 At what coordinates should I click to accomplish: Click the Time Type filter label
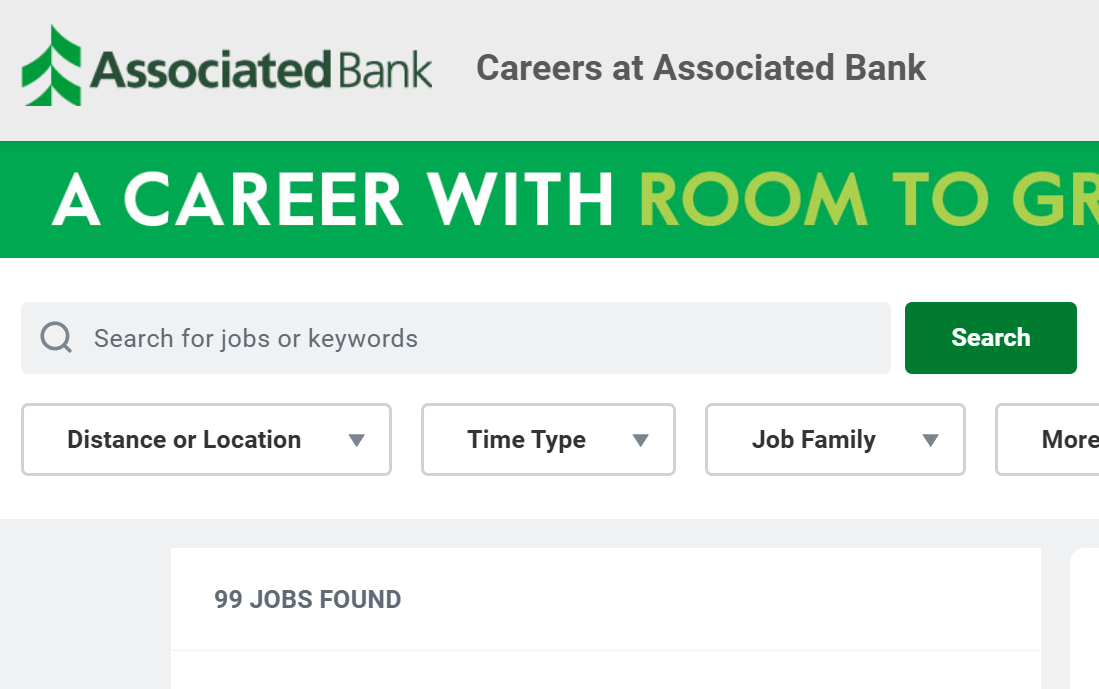coord(526,439)
